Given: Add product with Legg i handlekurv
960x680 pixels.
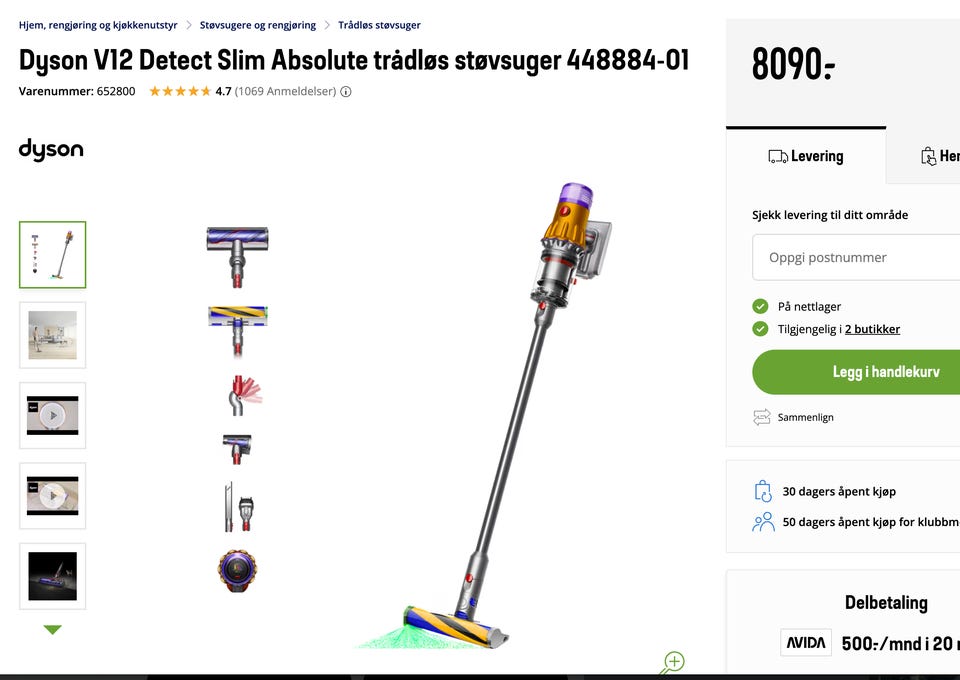Looking at the screenshot, I should [856, 372].
